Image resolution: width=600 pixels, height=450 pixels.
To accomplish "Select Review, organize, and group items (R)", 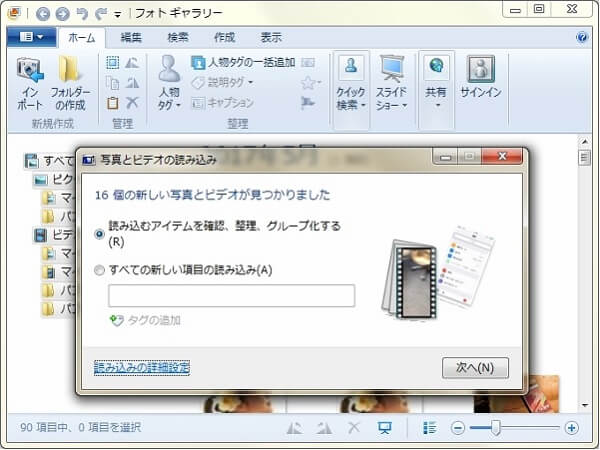I will 99,233.
